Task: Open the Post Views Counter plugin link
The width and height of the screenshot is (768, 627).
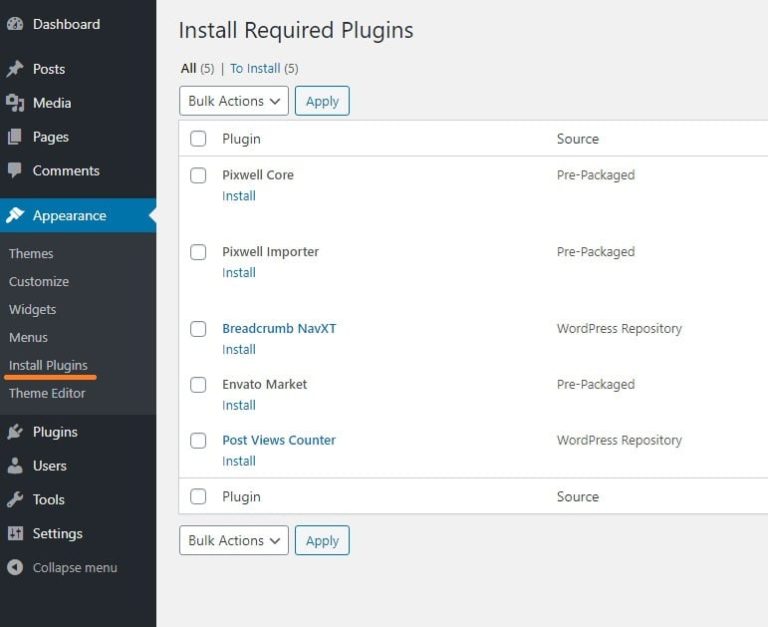Action: point(279,440)
